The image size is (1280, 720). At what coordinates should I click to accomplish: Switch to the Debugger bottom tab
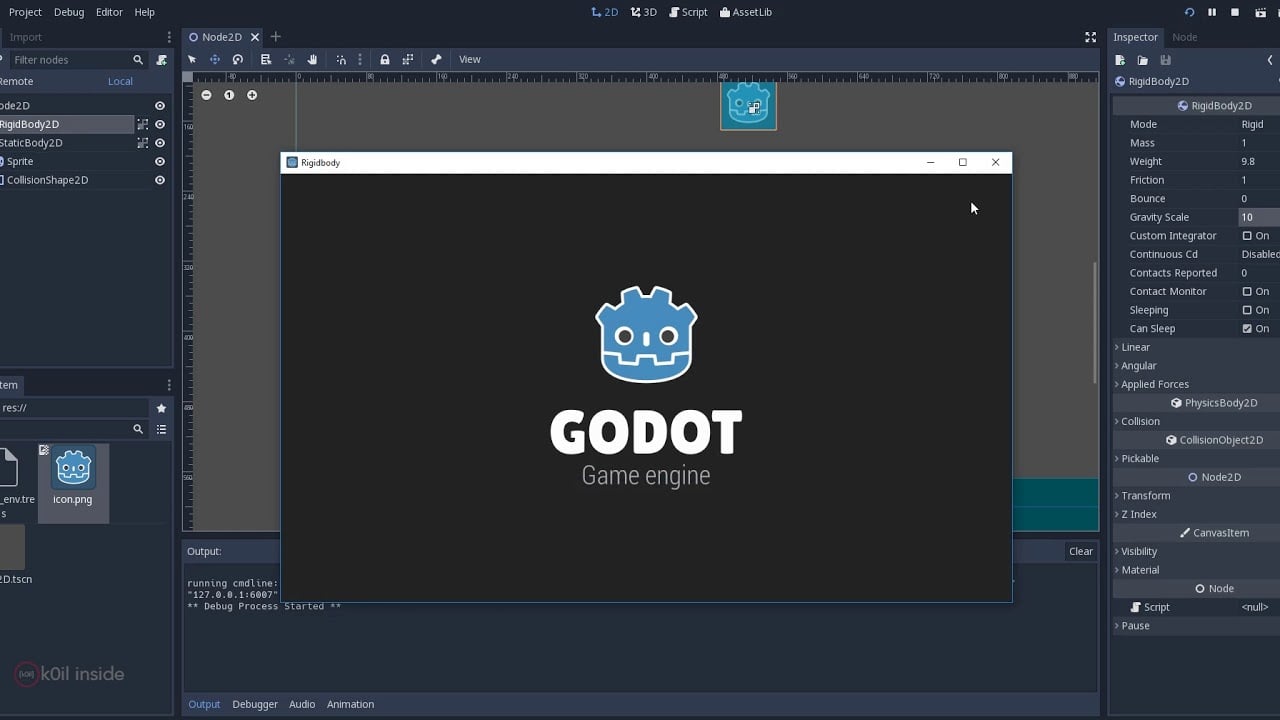(255, 704)
